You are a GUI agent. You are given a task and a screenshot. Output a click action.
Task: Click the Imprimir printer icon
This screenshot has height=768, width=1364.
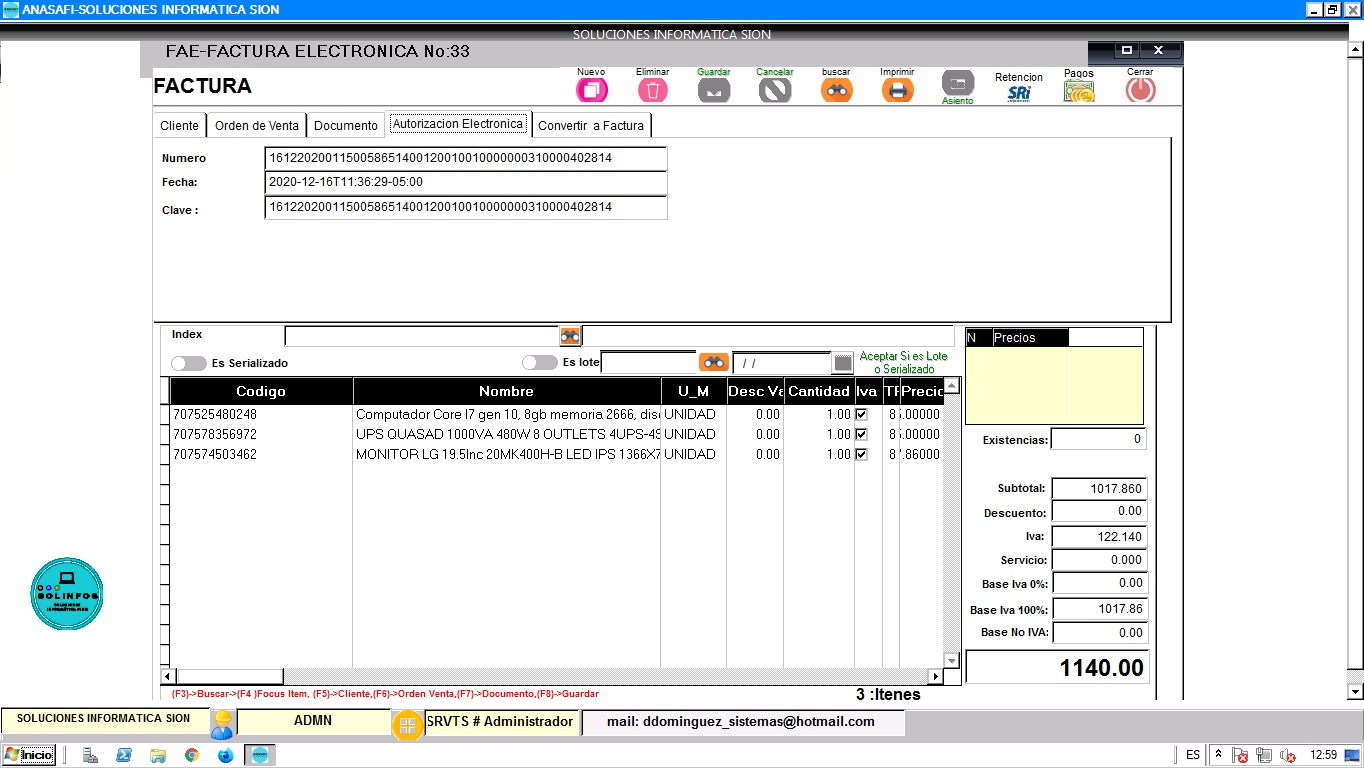point(897,90)
